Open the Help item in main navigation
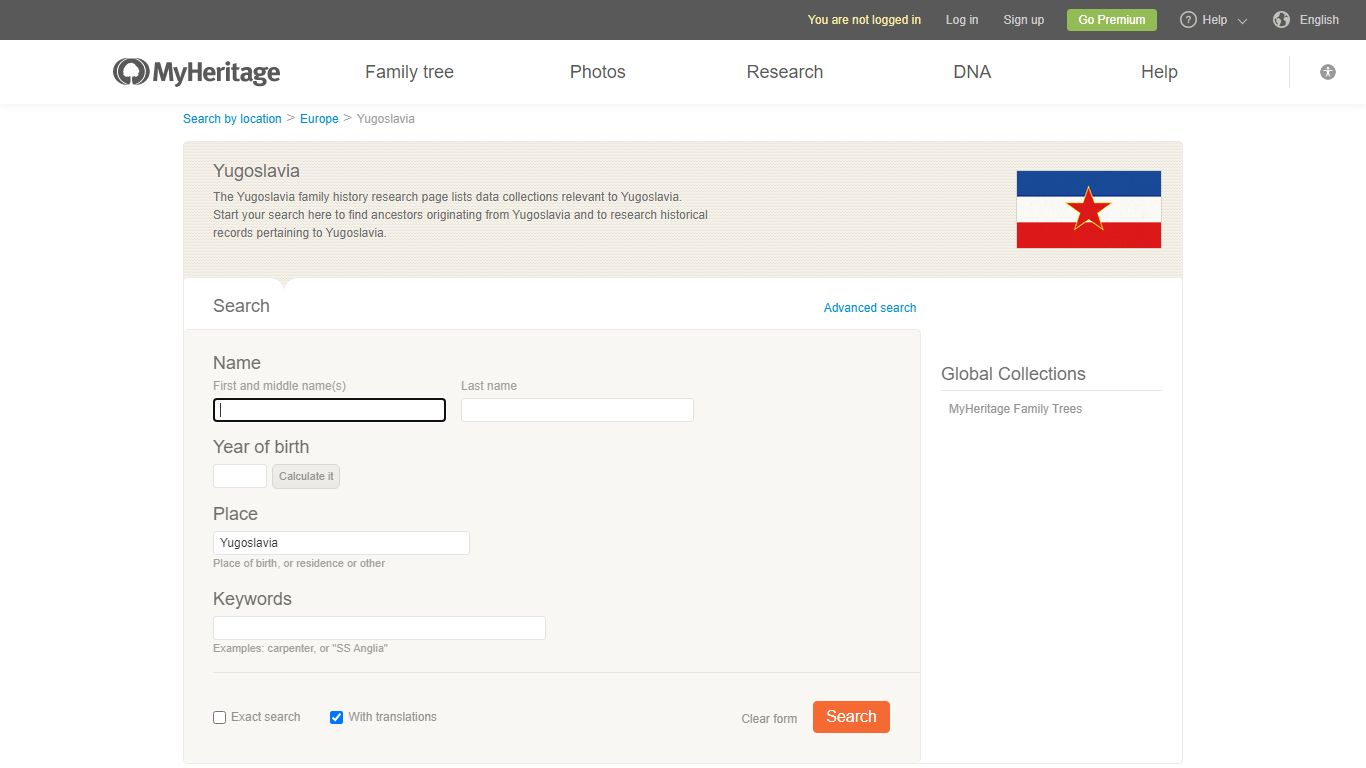This screenshot has height=768, width=1366. (1159, 72)
